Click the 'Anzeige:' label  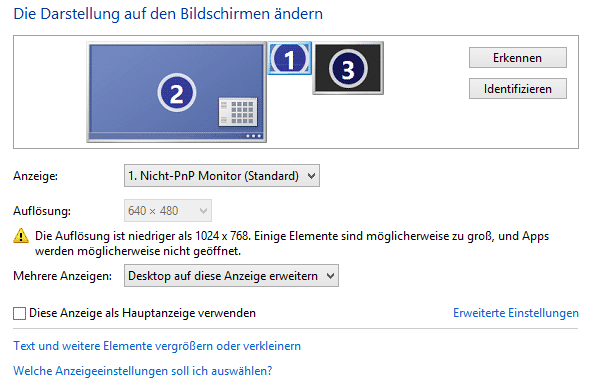click(x=36, y=176)
